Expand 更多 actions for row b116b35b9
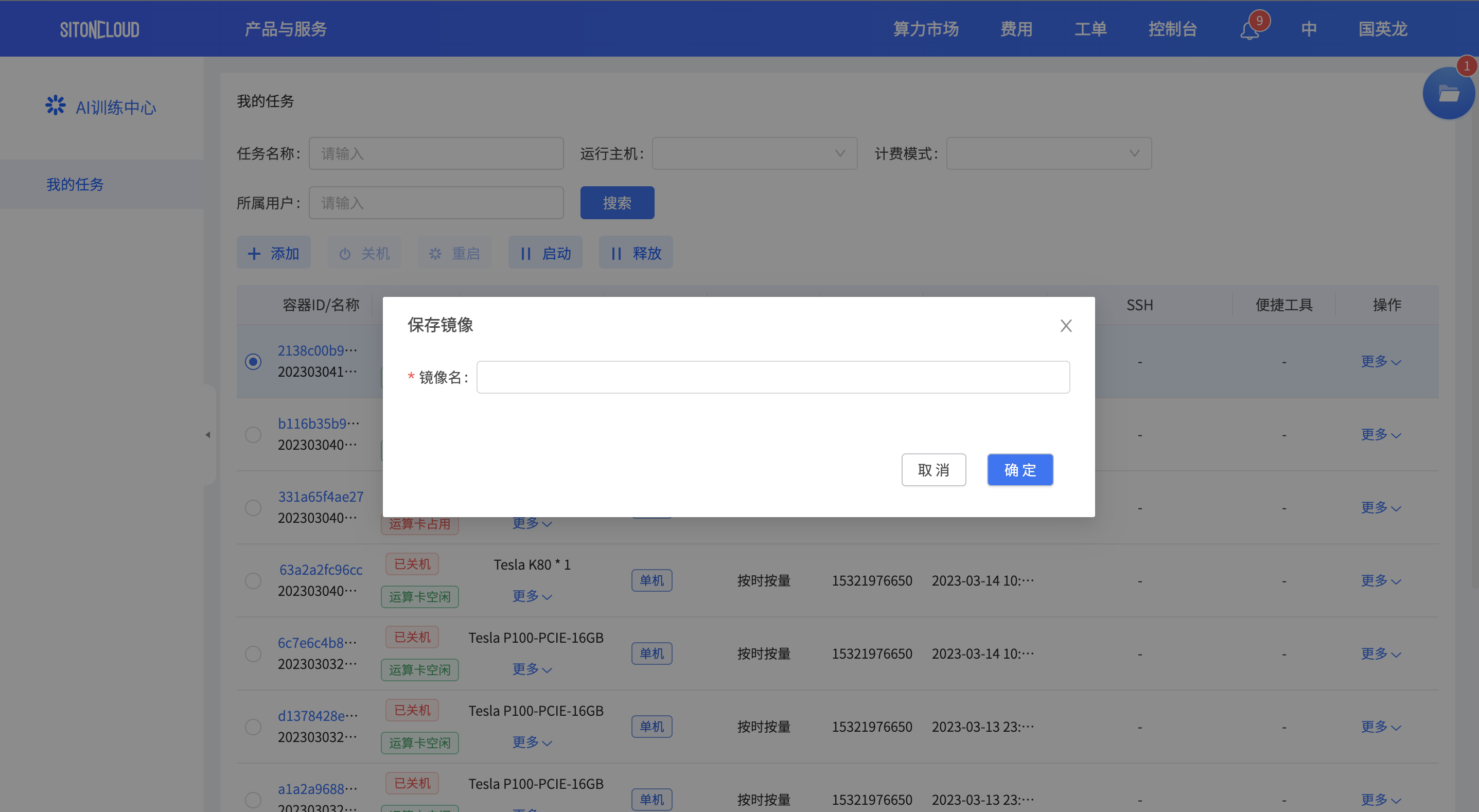The width and height of the screenshot is (1479, 812). 1381,434
